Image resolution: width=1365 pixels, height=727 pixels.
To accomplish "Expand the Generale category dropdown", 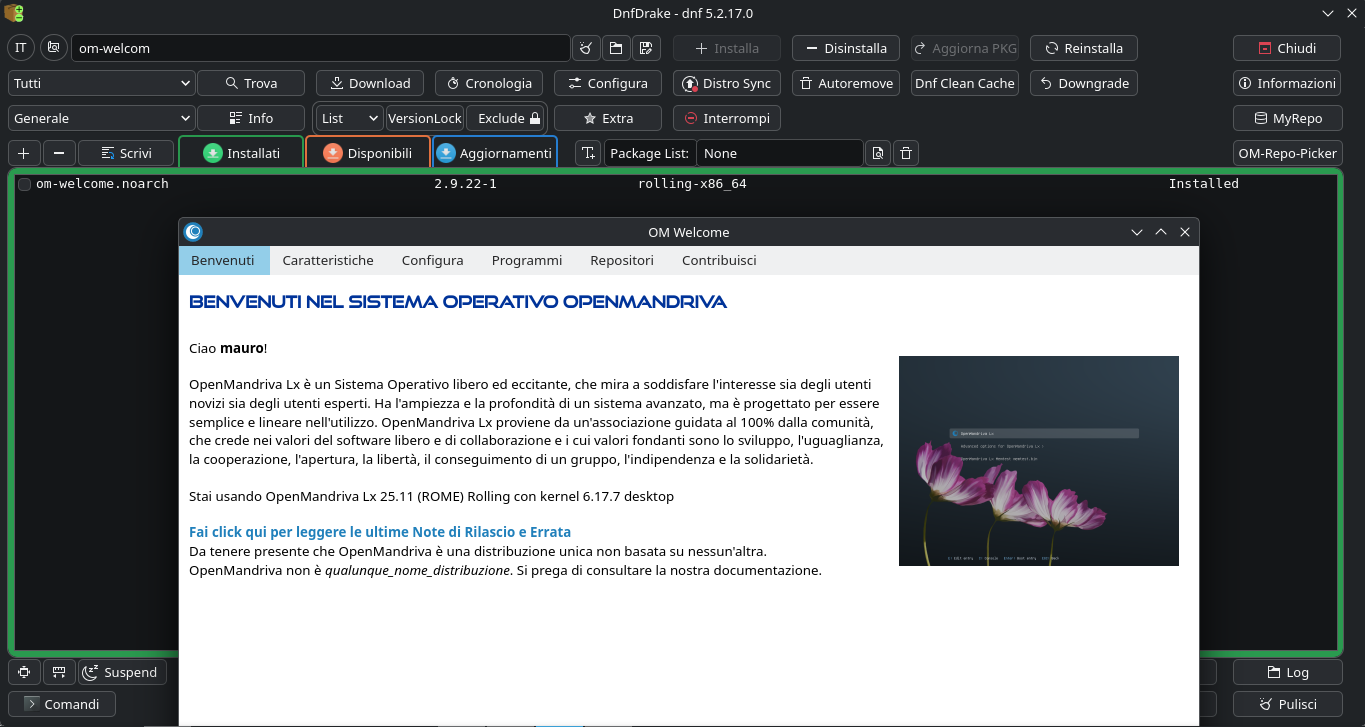I will 101,118.
